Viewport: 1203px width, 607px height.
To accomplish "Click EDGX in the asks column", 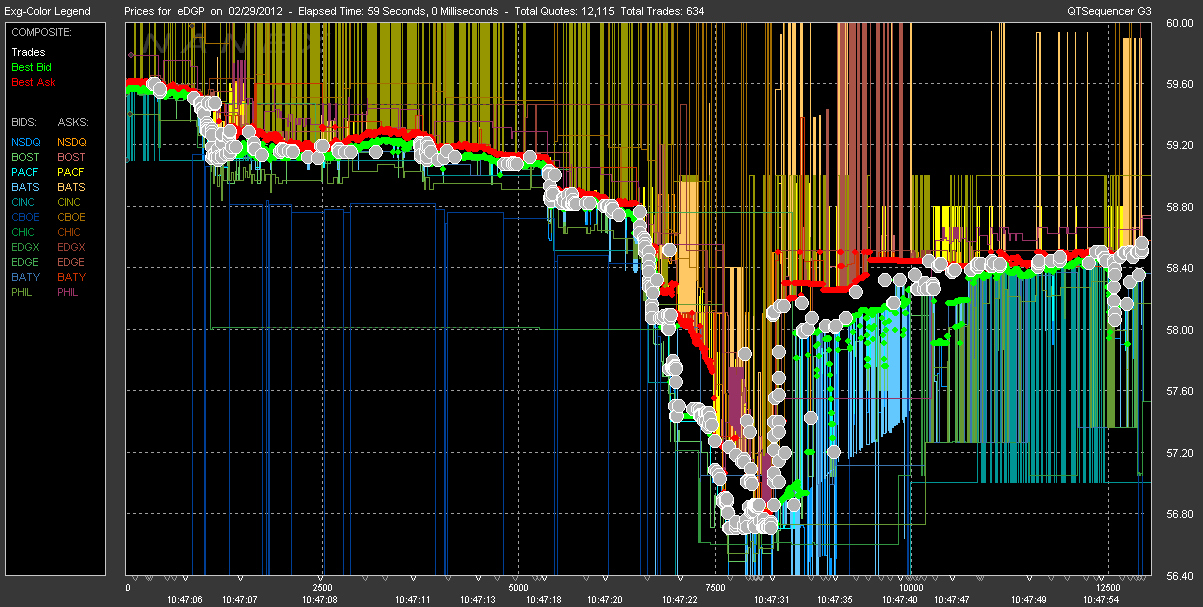I will [72, 247].
